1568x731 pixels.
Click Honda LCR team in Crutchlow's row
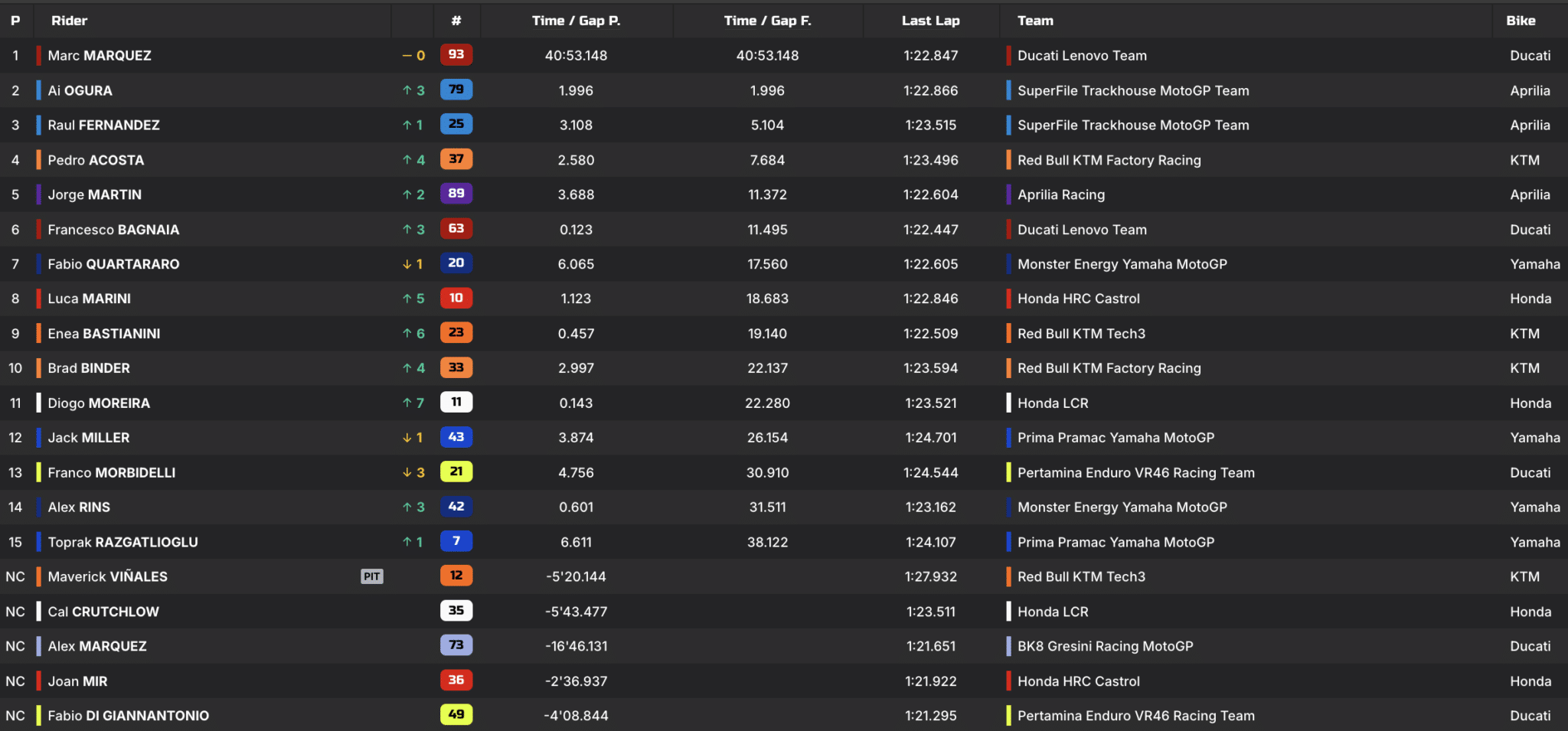pos(1053,612)
